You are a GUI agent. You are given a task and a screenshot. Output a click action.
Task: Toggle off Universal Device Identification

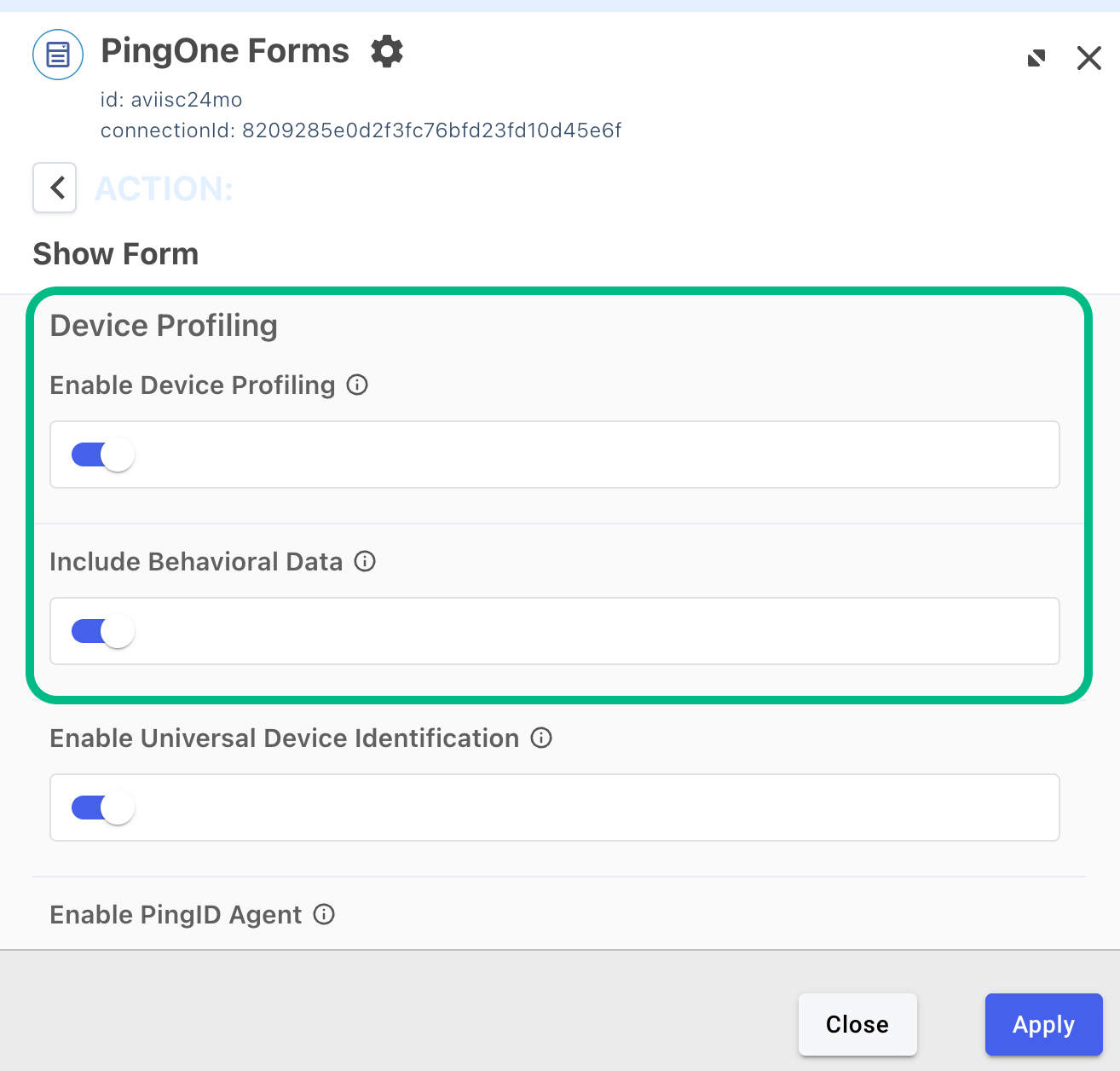pyautogui.click(x=100, y=807)
